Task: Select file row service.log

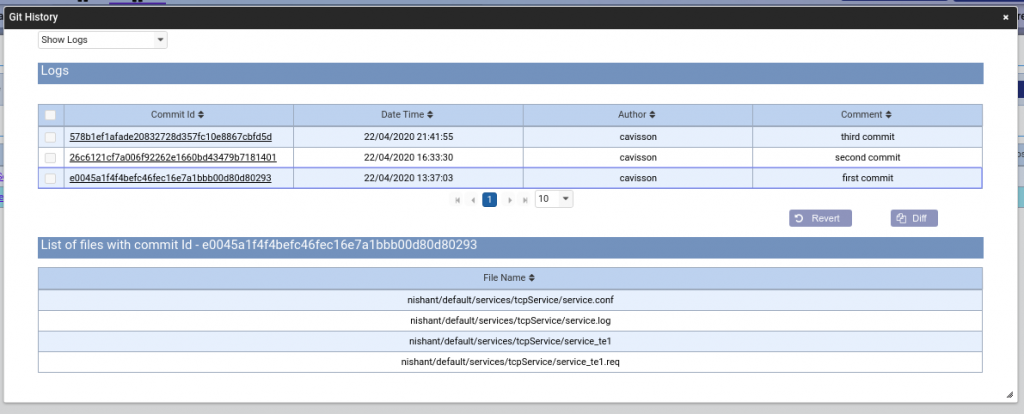Action: click(x=510, y=321)
